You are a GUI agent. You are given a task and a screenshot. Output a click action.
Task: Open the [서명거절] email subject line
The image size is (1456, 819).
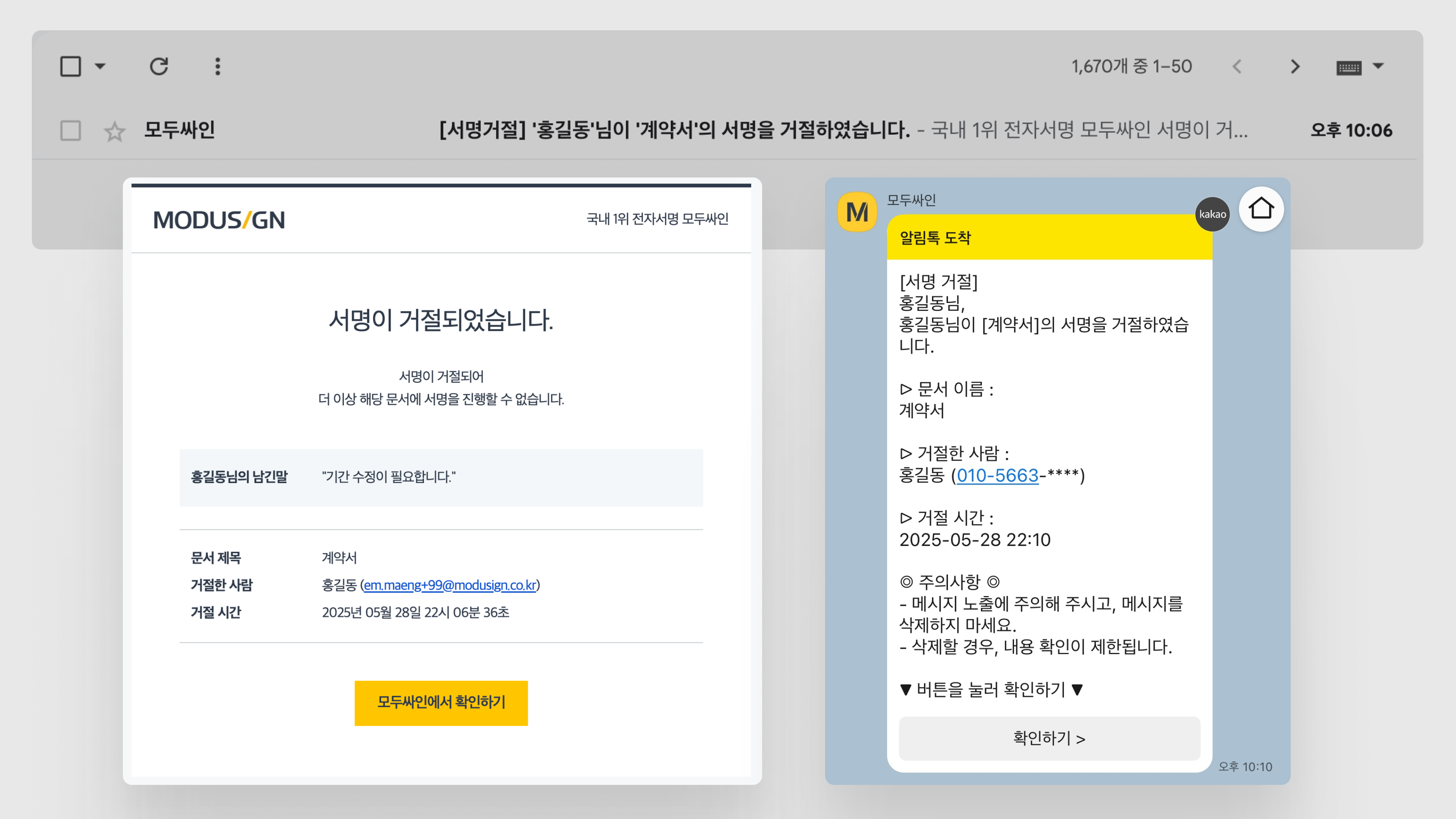(674, 130)
